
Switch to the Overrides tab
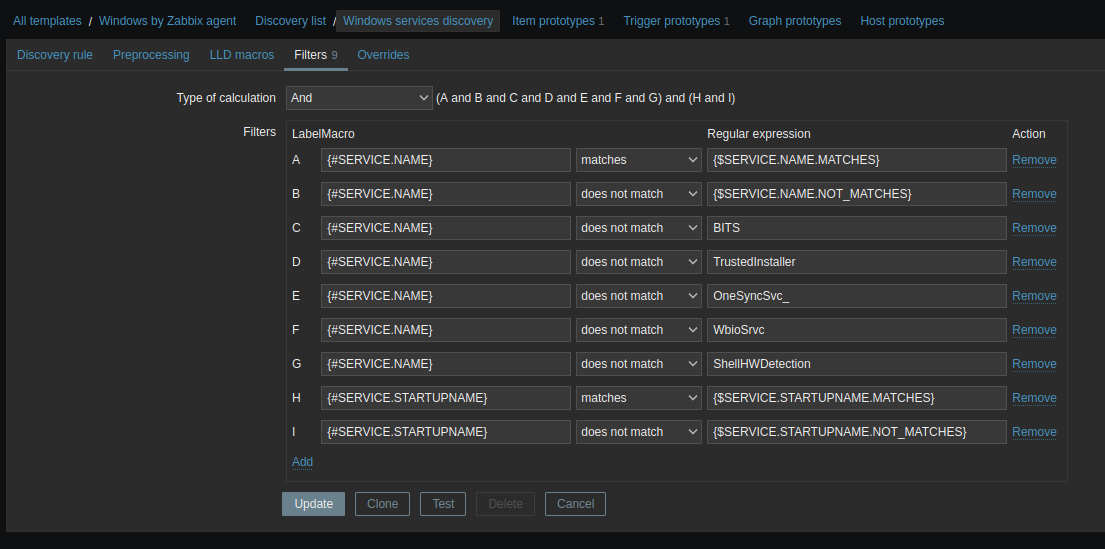pos(383,55)
